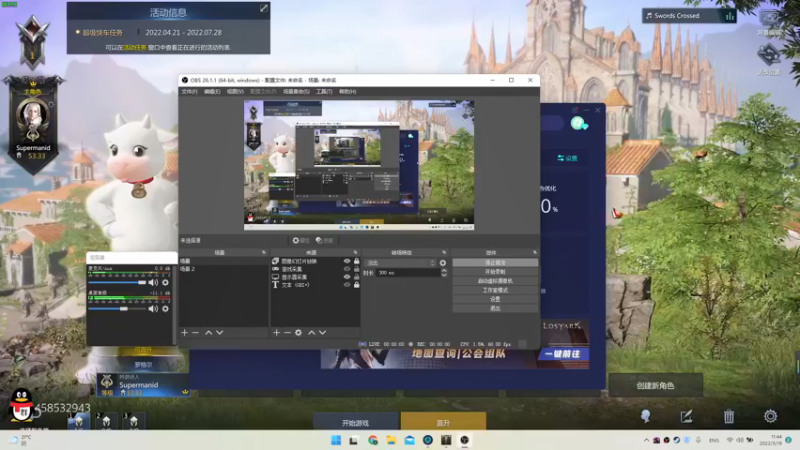Open Windows Start menu on taskbar

[x=336, y=440]
